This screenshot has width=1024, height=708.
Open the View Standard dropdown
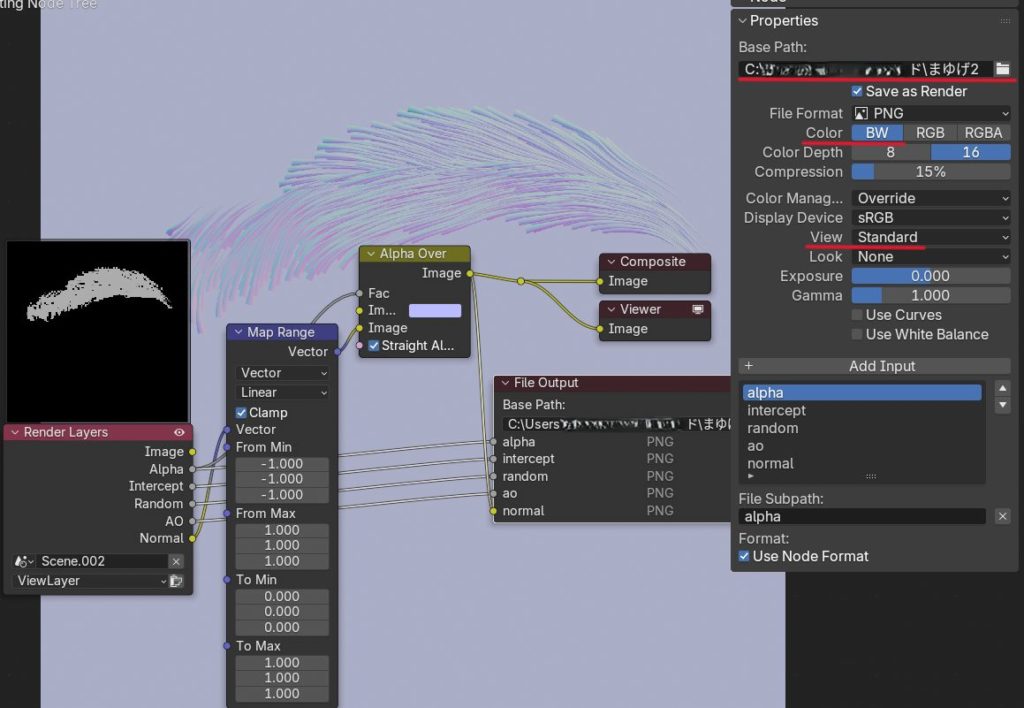click(931, 238)
